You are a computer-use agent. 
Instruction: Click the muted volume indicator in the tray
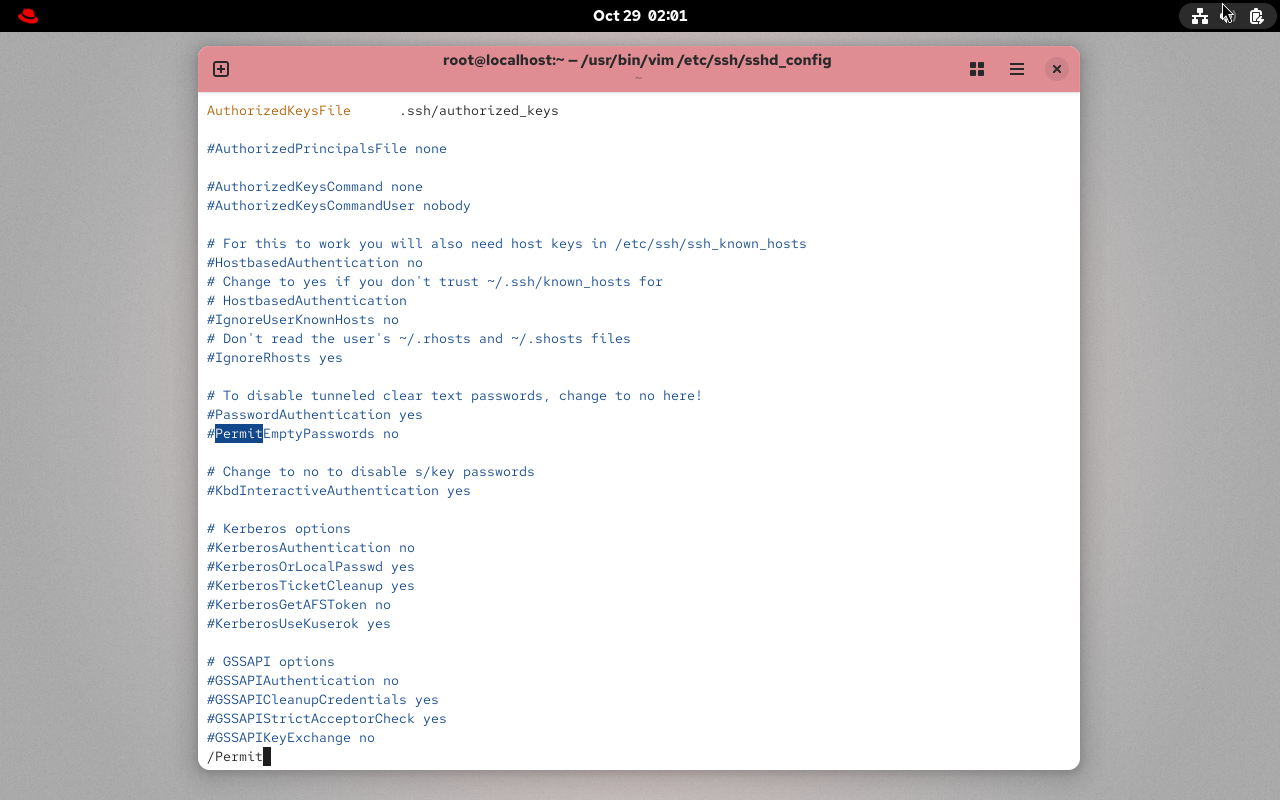pyautogui.click(x=1228, y=16)
